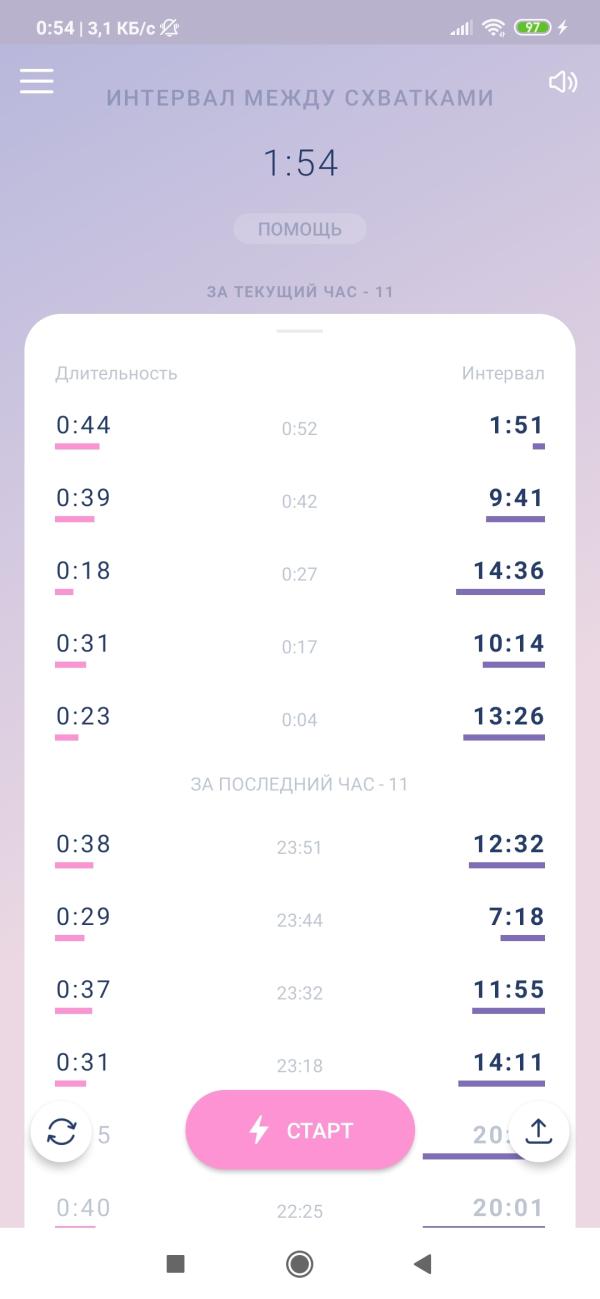Tap the 14:36 interval bar

click(x=500, y=592)
